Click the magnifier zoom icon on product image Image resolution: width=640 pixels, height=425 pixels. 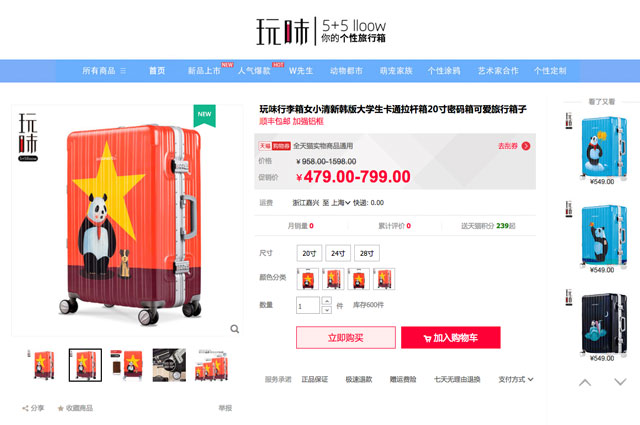(235, 329)
